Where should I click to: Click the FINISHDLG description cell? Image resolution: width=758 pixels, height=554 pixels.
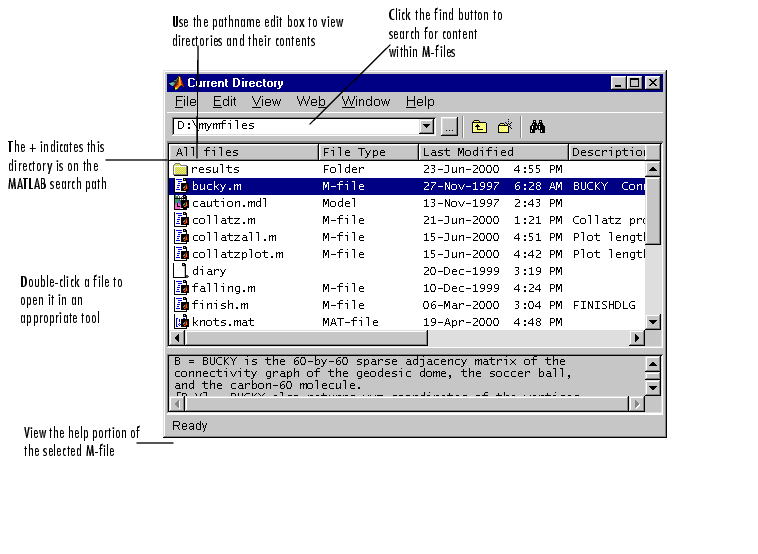604,305
